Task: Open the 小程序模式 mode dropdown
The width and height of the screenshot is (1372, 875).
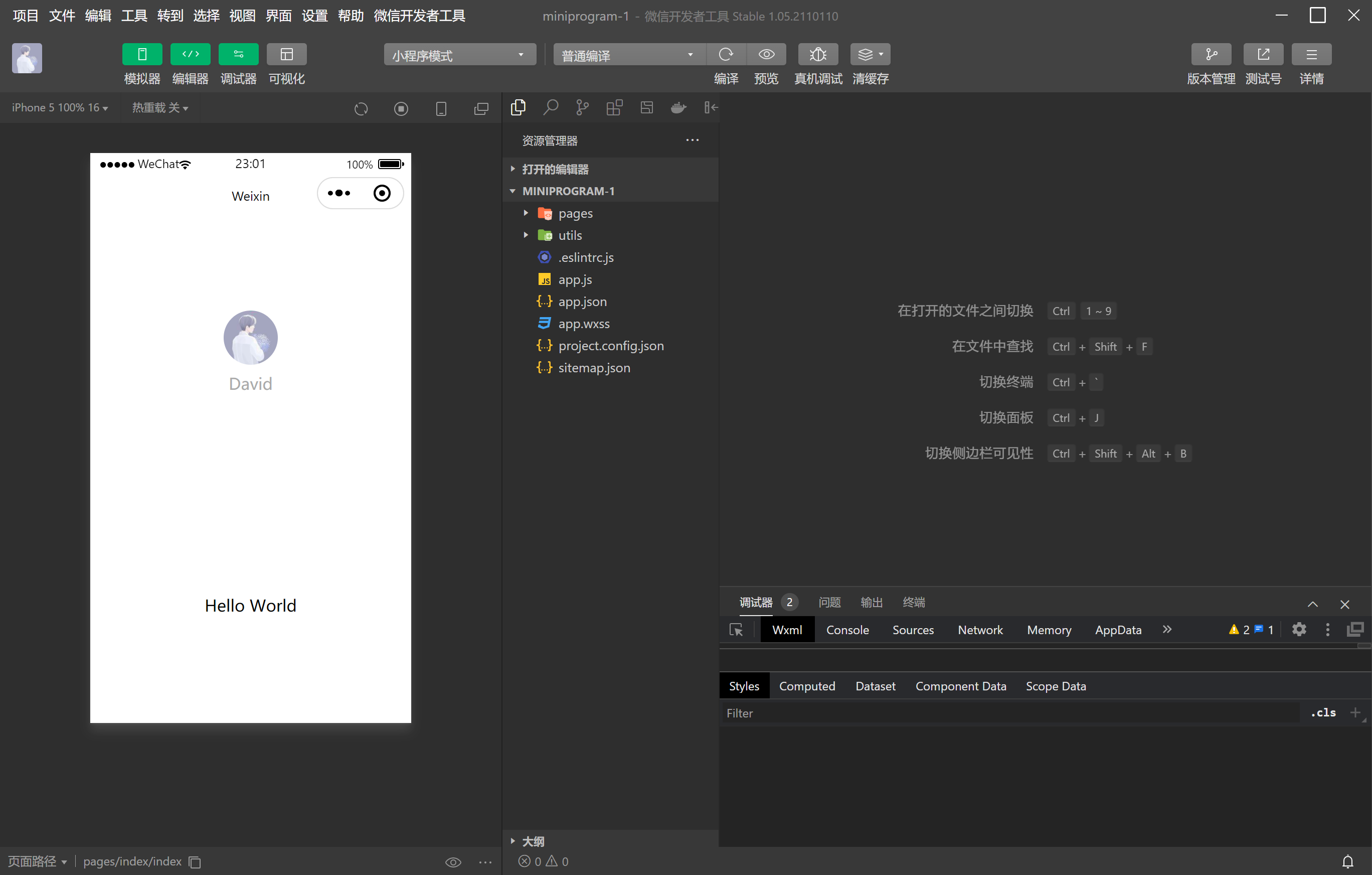Action: click(x=459, y=55)
